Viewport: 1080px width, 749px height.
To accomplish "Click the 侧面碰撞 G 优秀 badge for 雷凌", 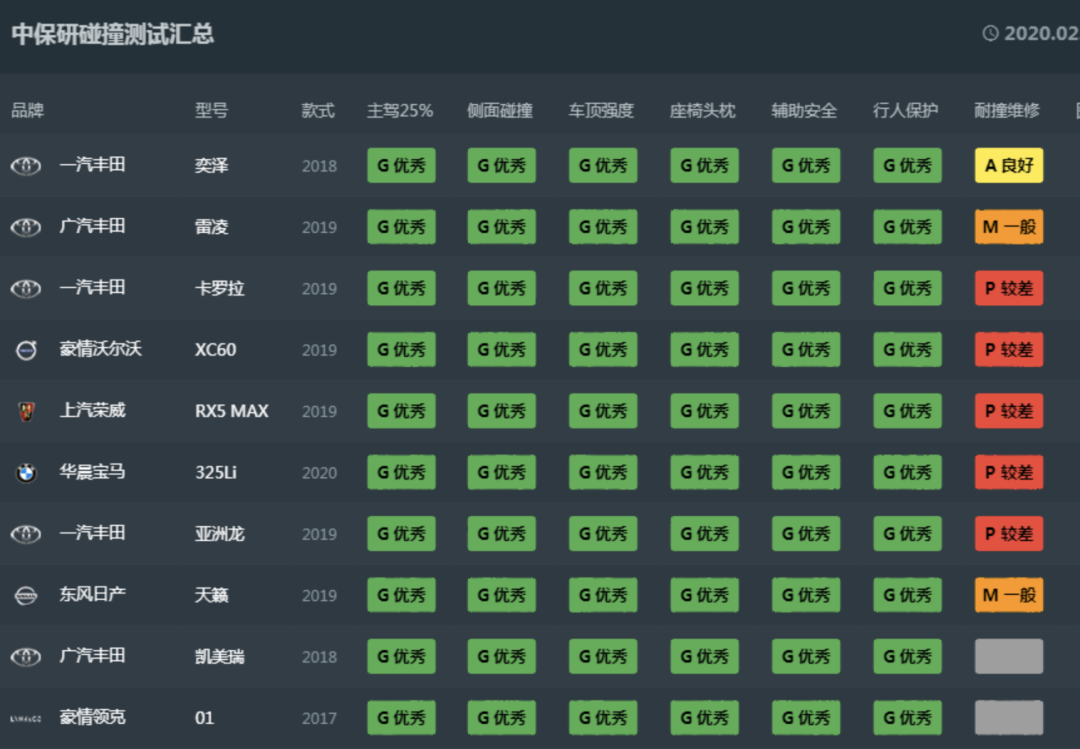I will [x=501, y=227].
